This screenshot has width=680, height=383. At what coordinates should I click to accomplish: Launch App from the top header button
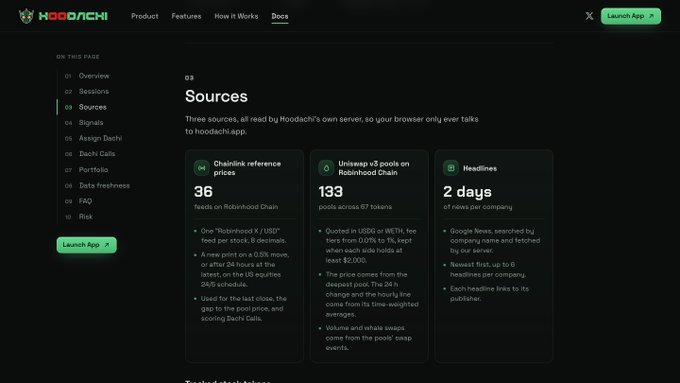tap(631, 16)
